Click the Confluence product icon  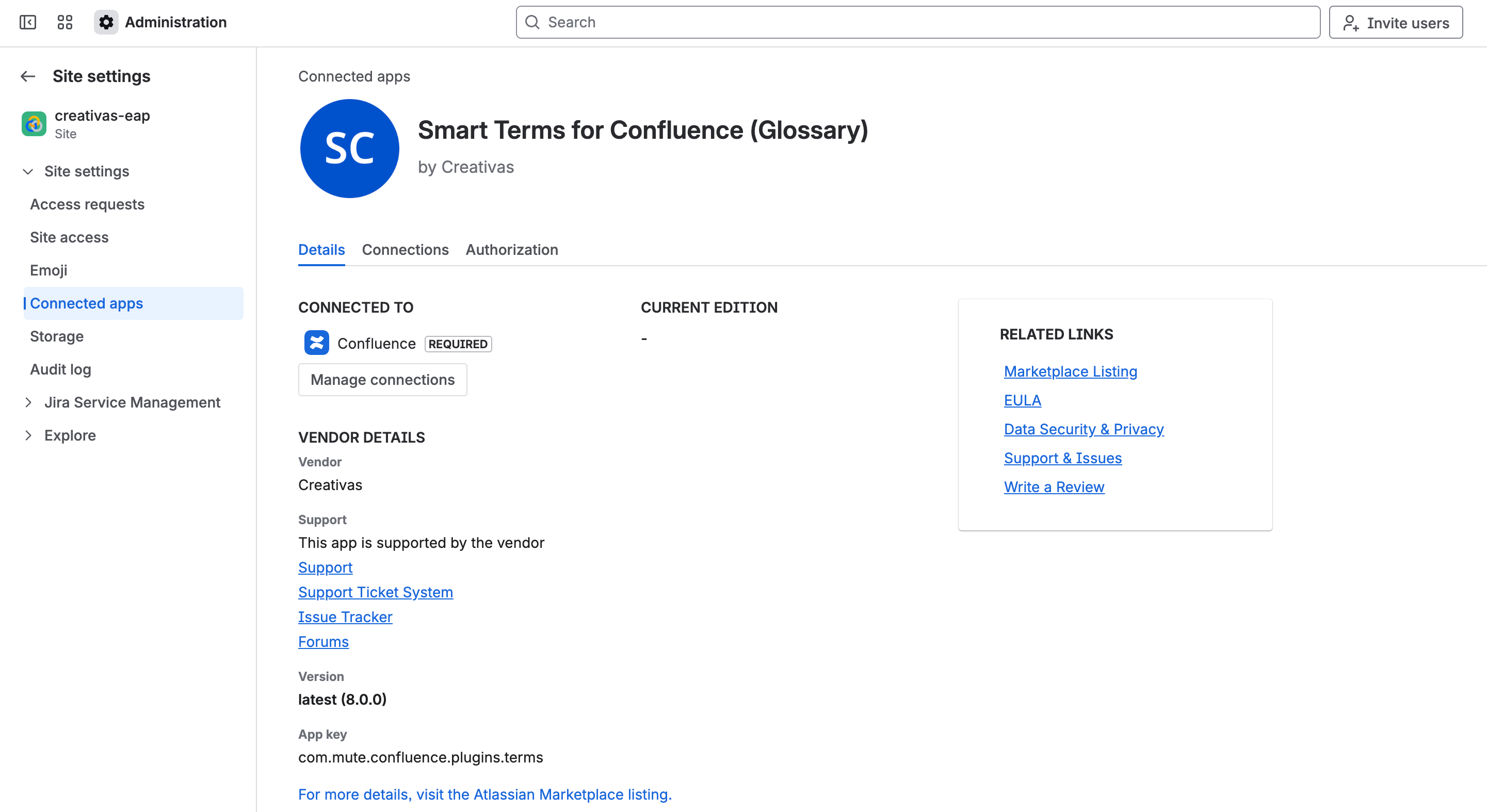tap(316, 343)
